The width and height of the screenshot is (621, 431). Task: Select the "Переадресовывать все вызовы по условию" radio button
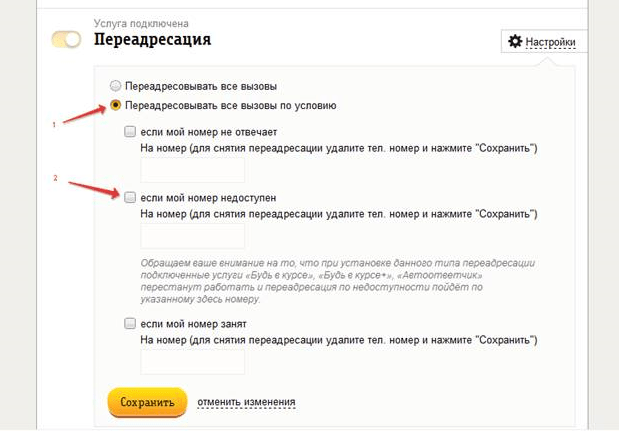pyautogui.click(x=117, y=105)
